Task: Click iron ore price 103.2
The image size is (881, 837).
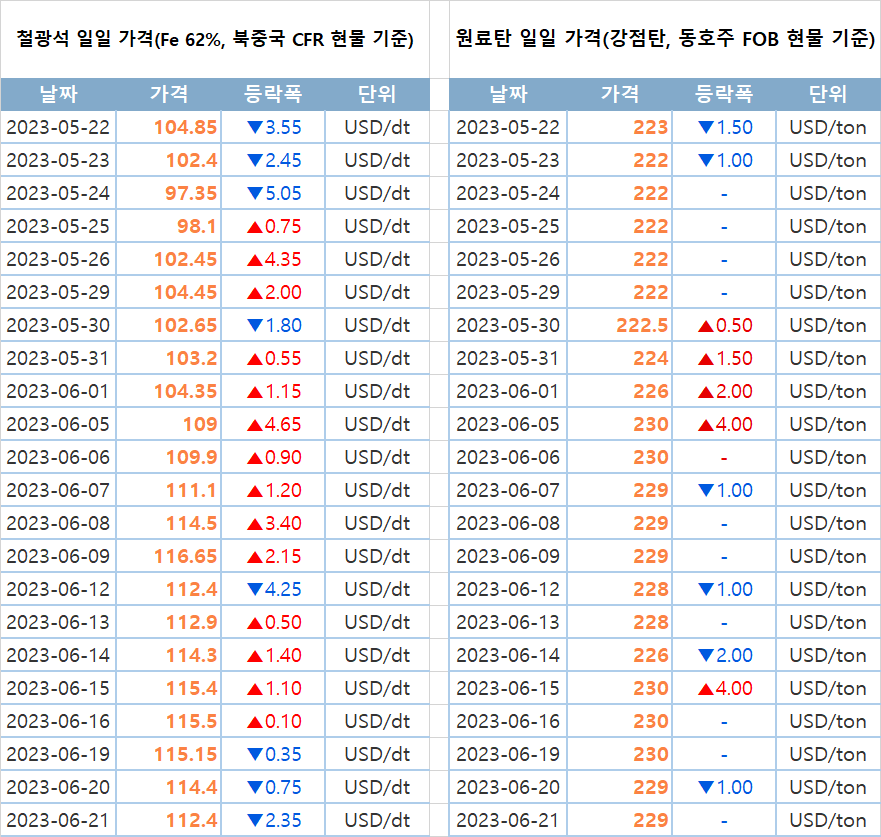Action: 192,358
